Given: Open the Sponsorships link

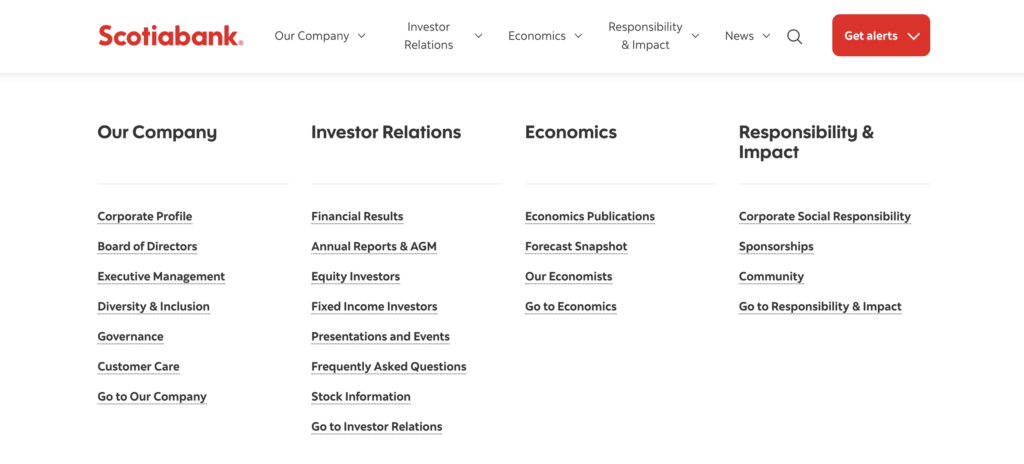Looking at the screenshot, I should pyautogui.click(x=776, y=246).
